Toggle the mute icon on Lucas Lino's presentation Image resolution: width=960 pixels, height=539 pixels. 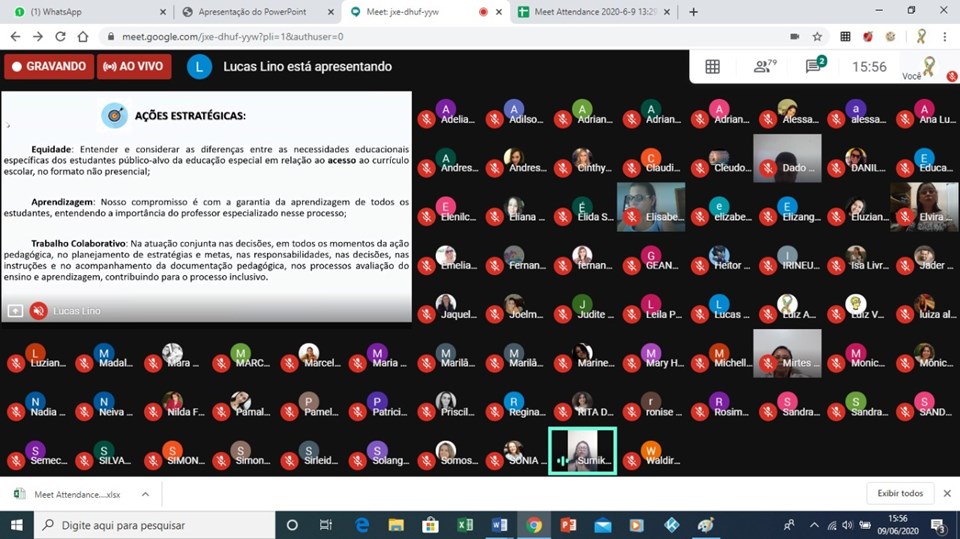(x=38, y=311)
